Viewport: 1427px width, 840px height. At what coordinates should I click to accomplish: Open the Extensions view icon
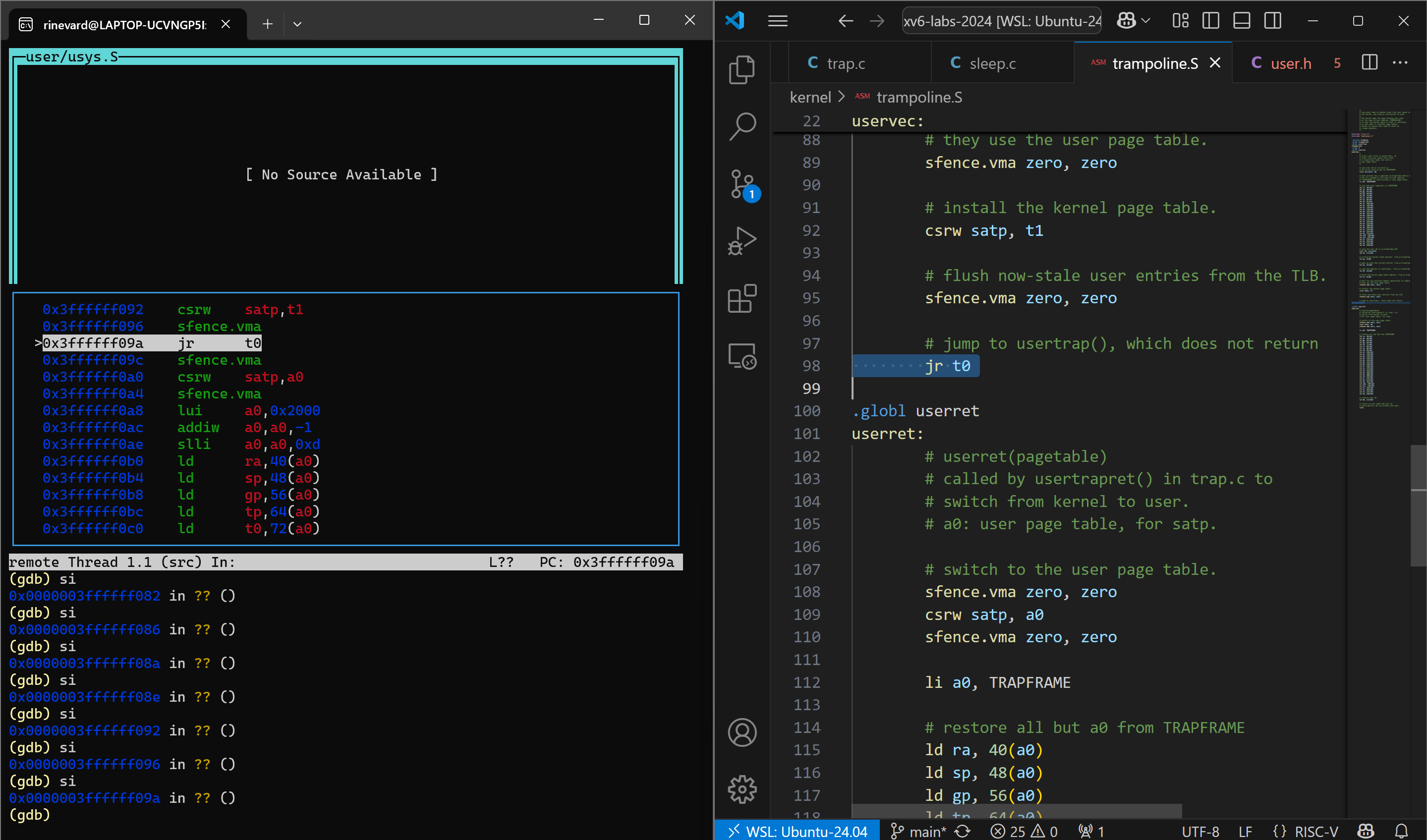coord(742,298)
